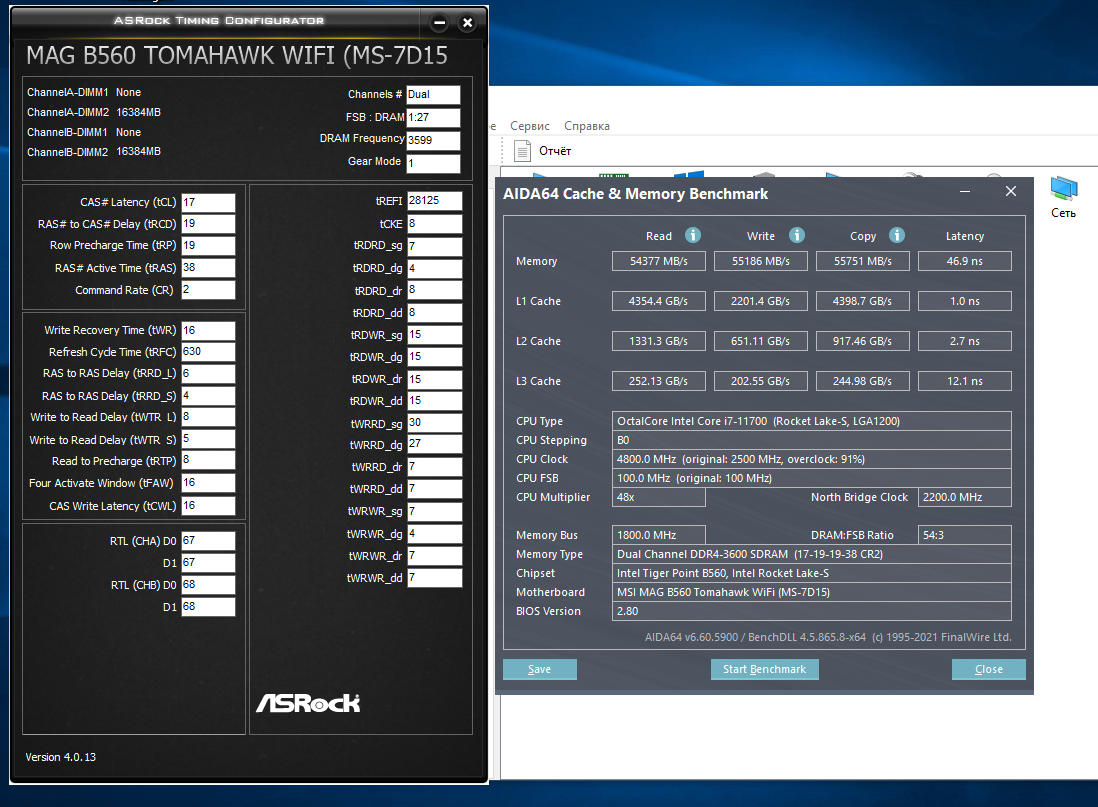Viewport: 1098px width, 807px height.
Task: Open the Сервис menu
Action: [x=529, y=126]
